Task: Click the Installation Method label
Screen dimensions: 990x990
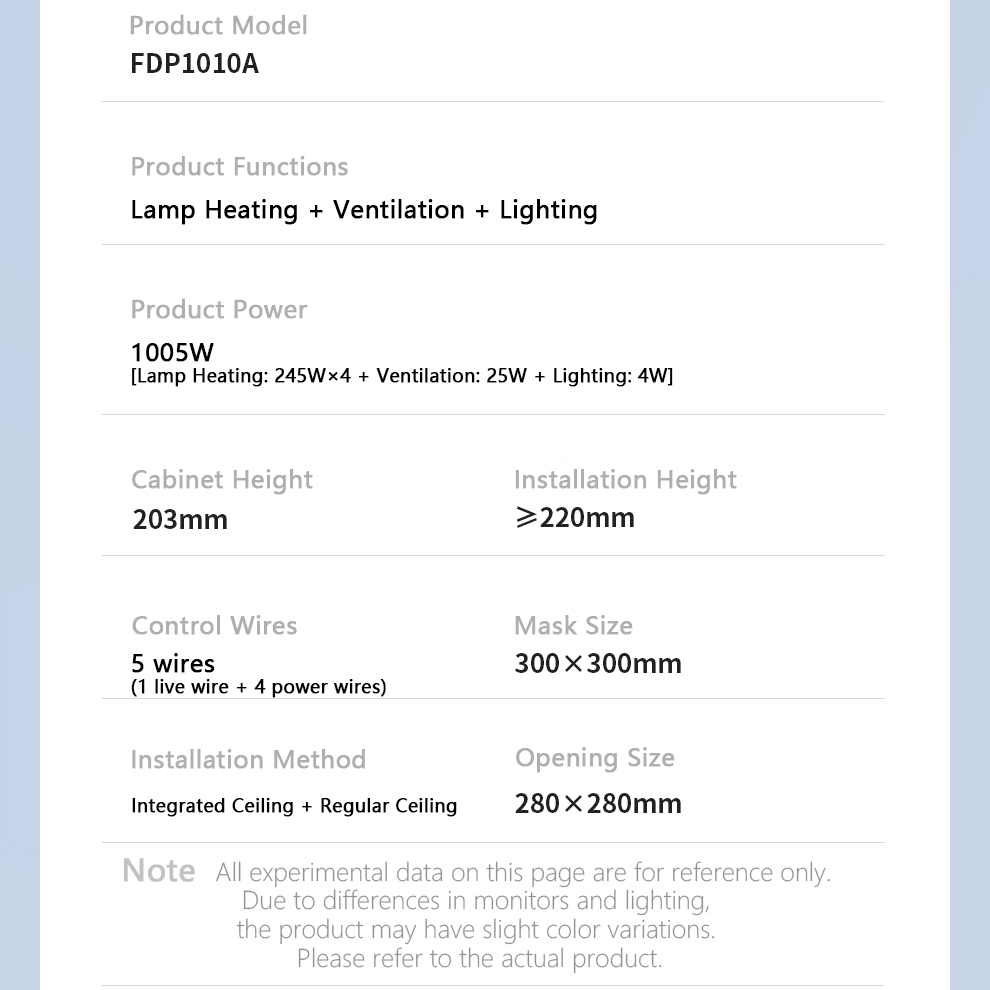Action: [x=248, y=760]
